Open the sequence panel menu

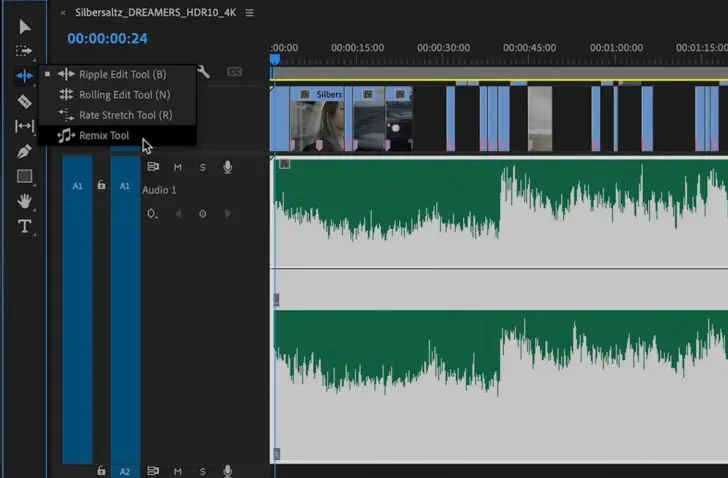(249, 13)
